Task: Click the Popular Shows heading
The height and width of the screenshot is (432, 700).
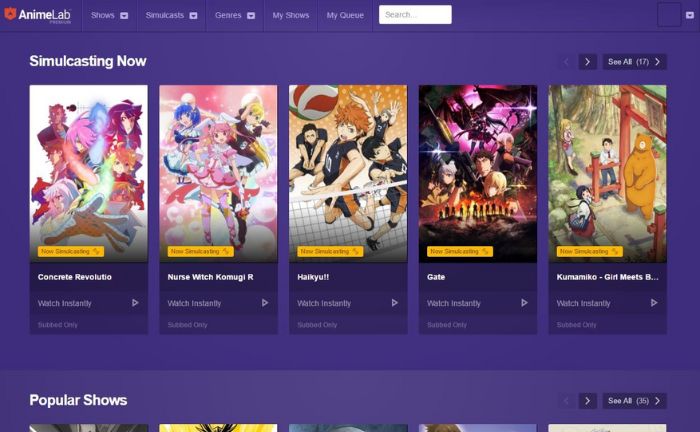Action: [78, 400]
